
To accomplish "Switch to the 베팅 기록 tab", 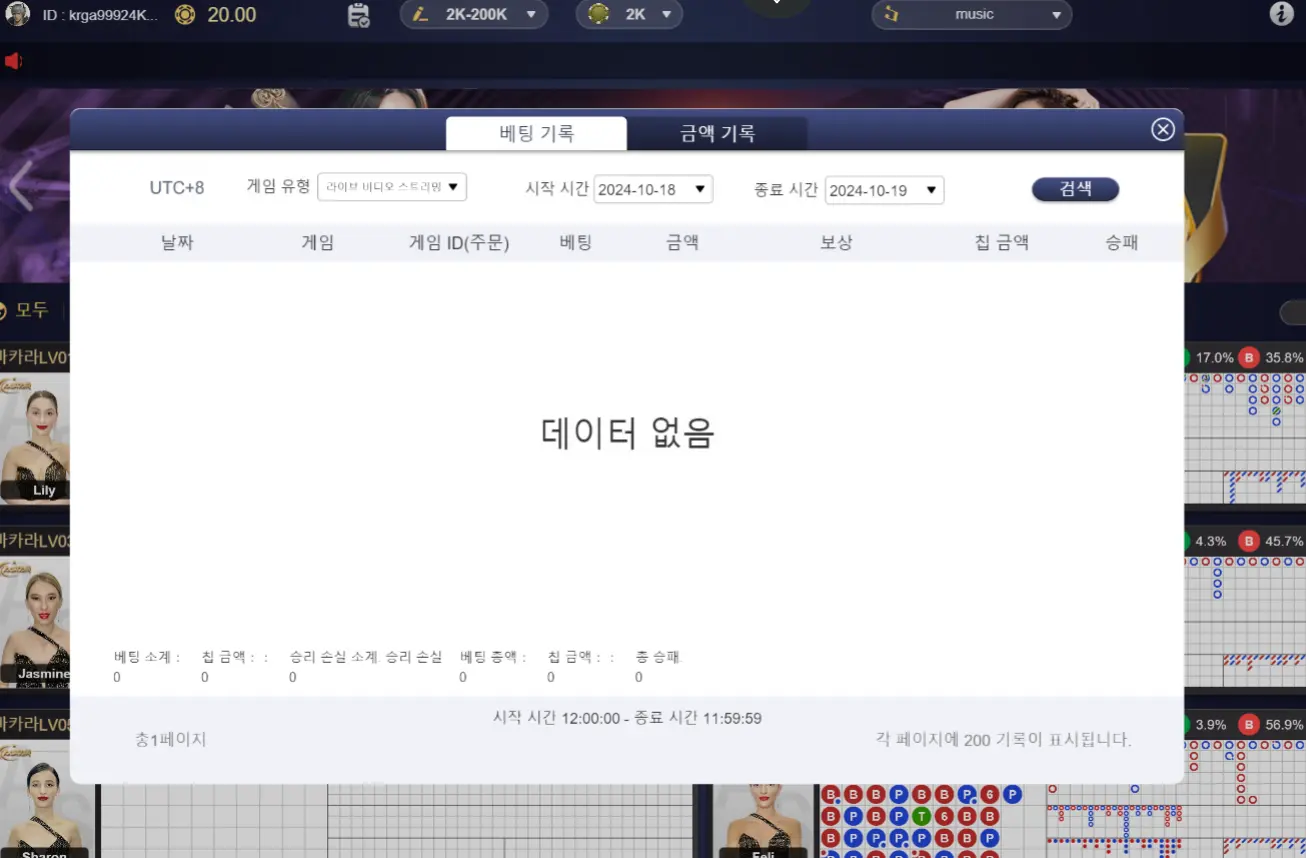I will pos(536,133).
